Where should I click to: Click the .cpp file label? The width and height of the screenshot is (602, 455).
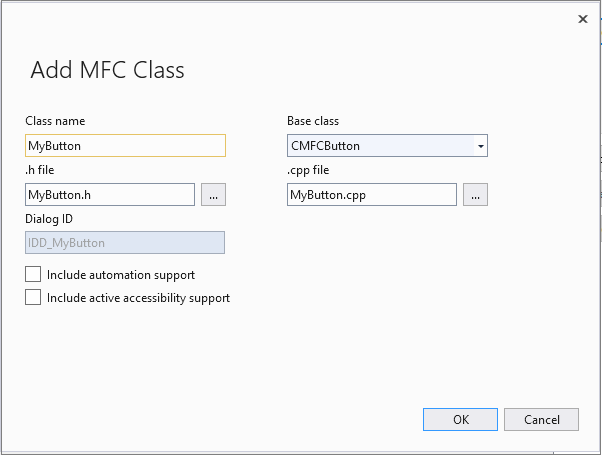coord(308,170)
